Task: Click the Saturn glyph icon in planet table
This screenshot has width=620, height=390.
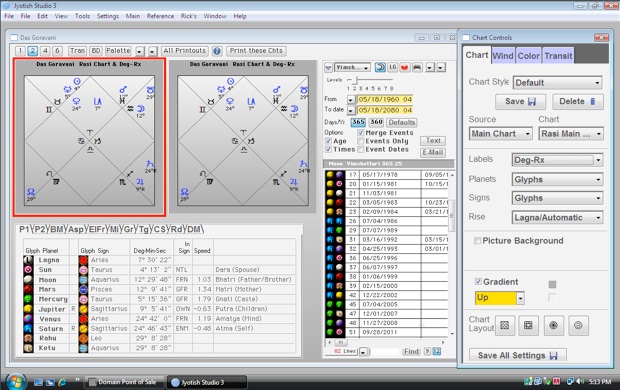Action: click(28, 328)
